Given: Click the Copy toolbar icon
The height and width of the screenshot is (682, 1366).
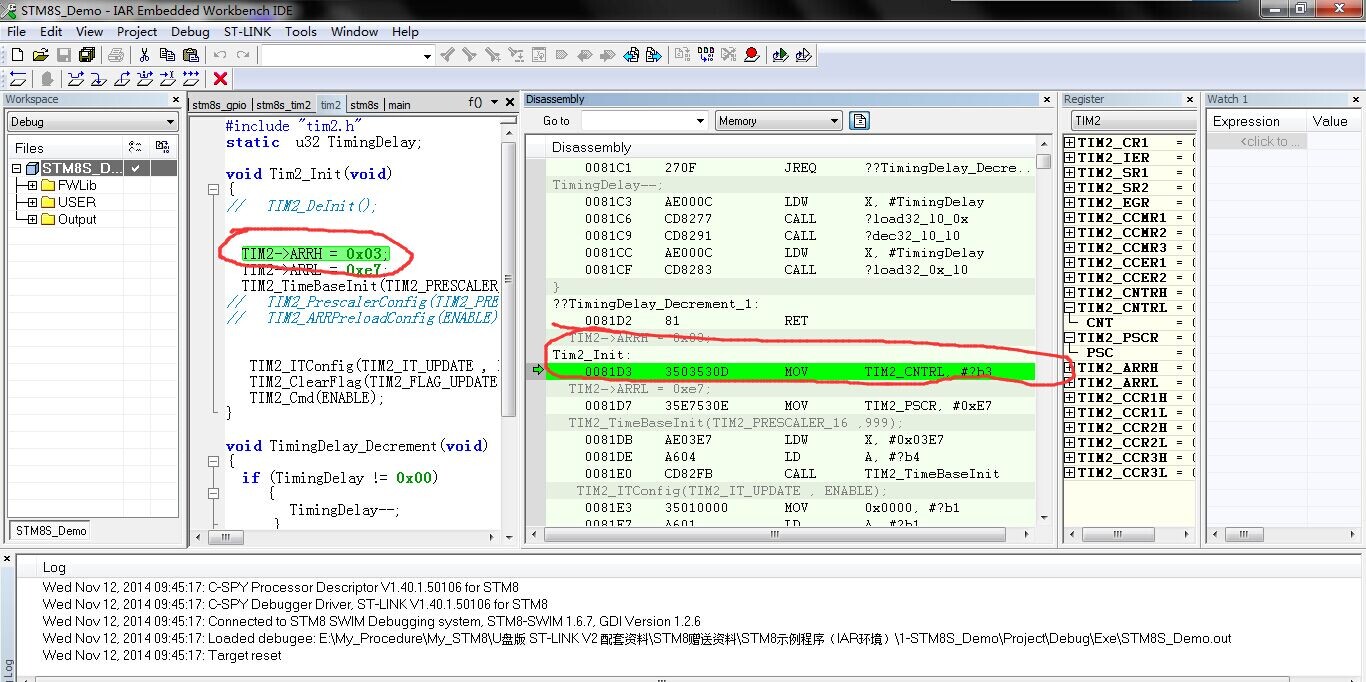Looking at the screenshot, I should click(167, 55).
